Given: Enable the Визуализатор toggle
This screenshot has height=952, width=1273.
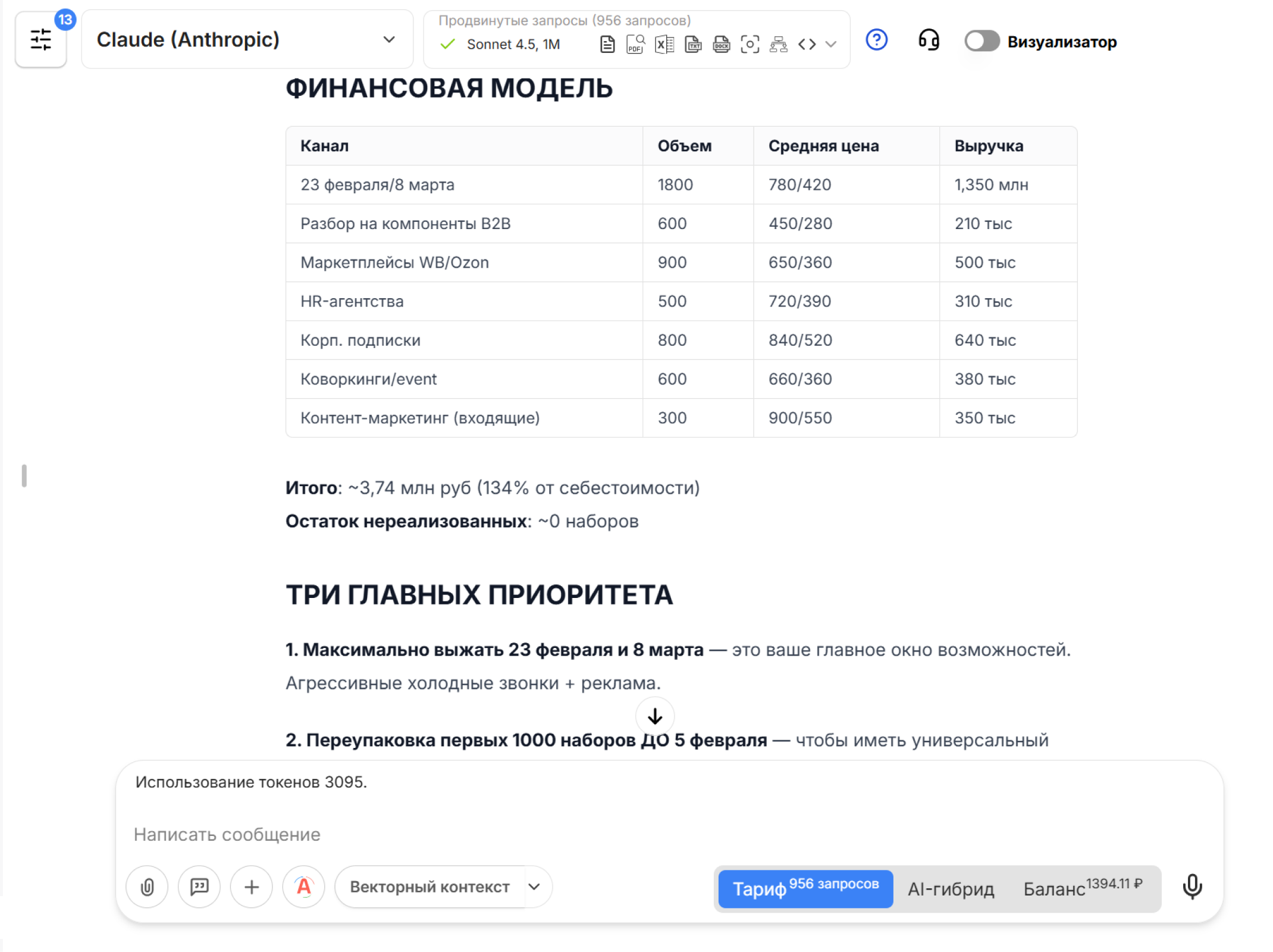Looking at the screenshot, I should [x=981, y=41].
